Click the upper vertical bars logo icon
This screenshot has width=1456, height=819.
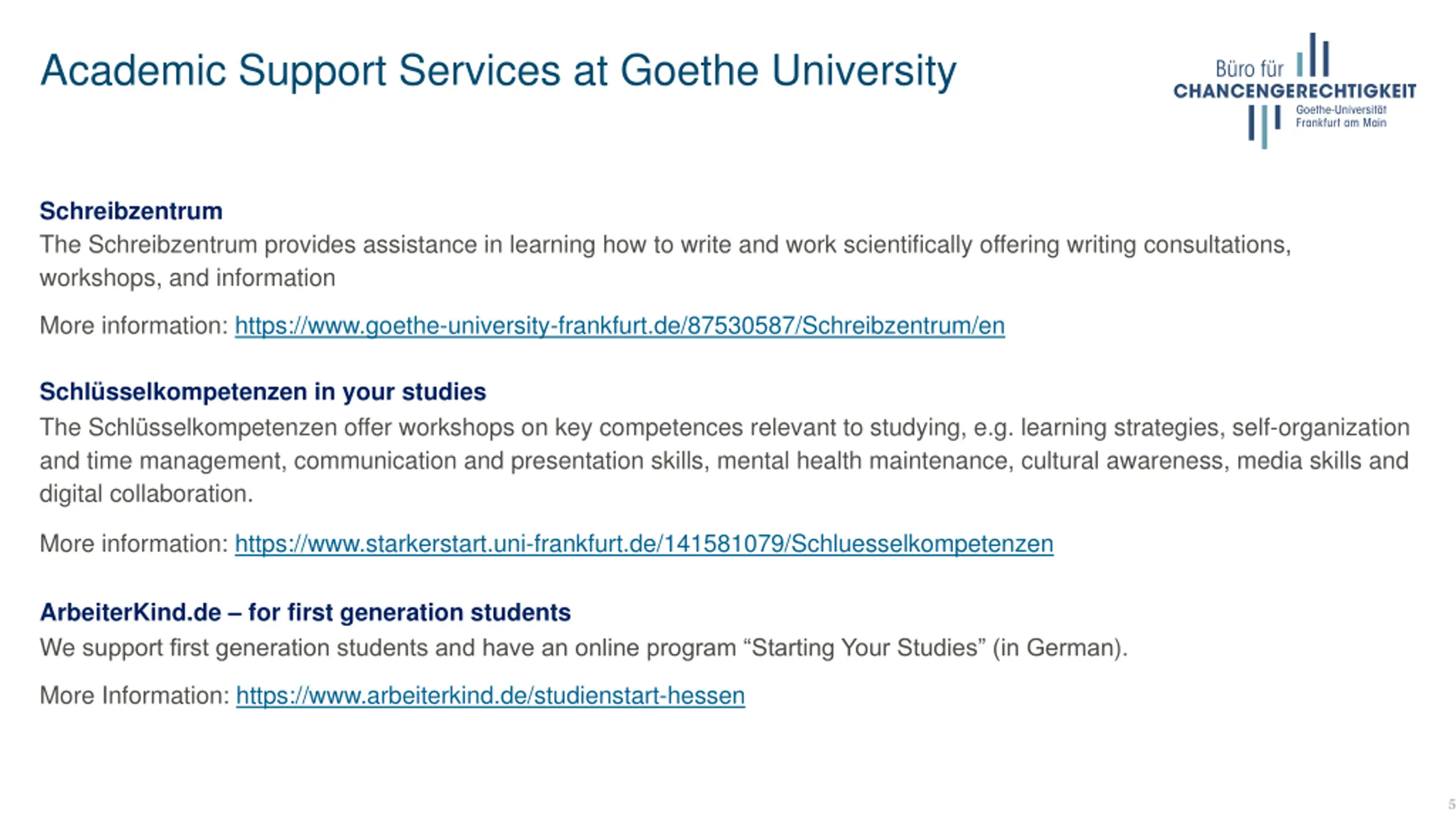tap(1313, 56)
